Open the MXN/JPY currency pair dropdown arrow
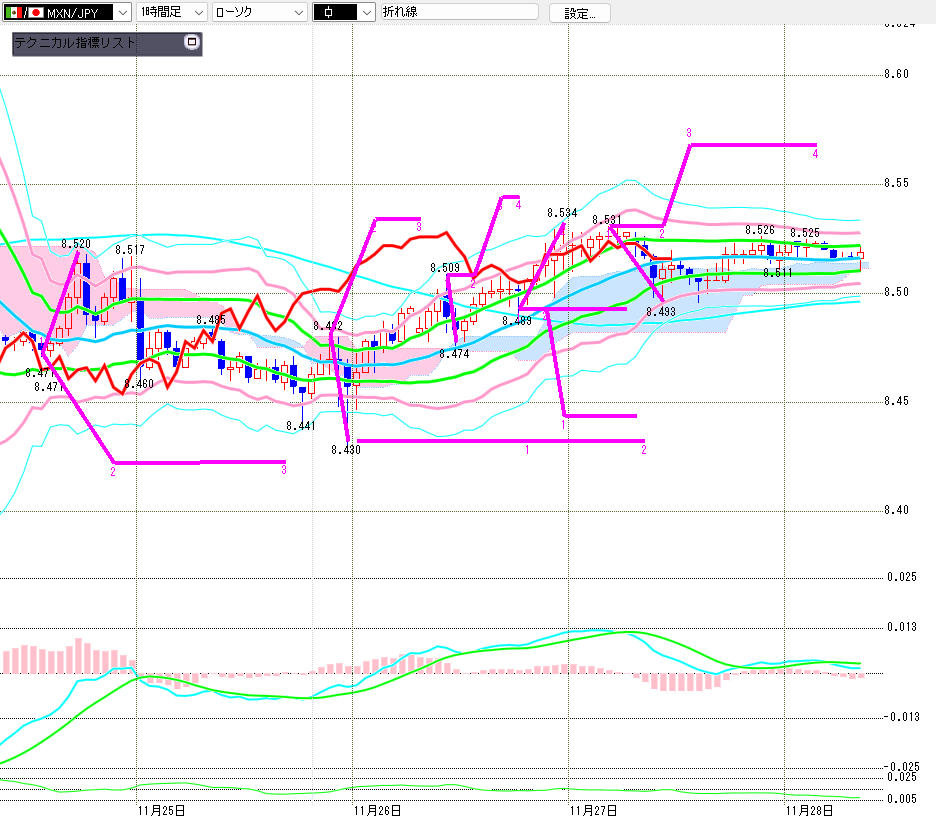Screen dimensions: 936x820 [x=122, y=12]
